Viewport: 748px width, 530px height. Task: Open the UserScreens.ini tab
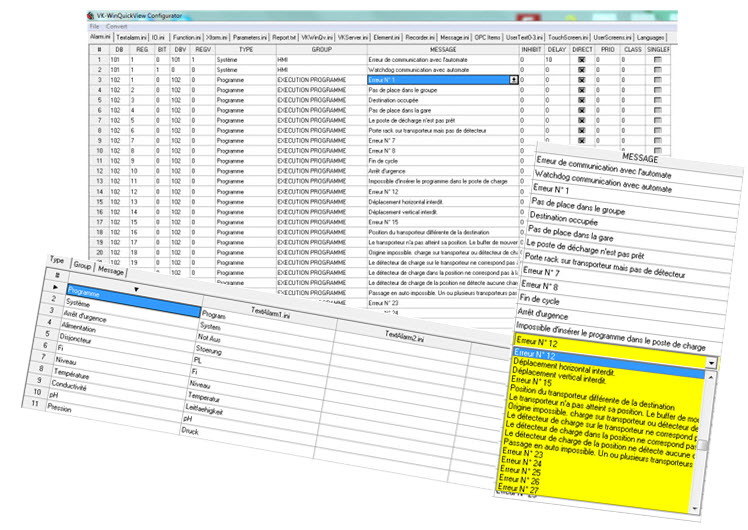click(x=613, y=37)
